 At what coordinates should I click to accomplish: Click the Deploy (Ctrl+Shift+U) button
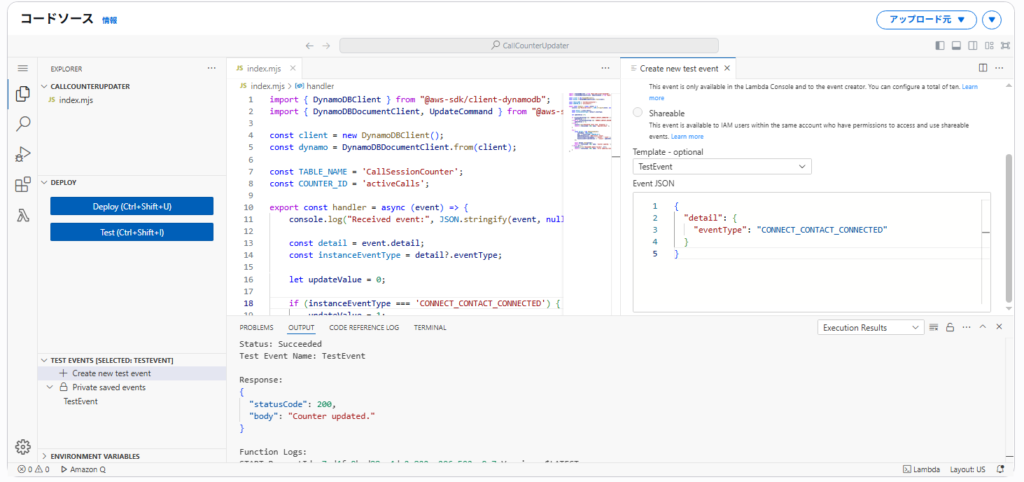pyautogui.click(x=131, y=206)
